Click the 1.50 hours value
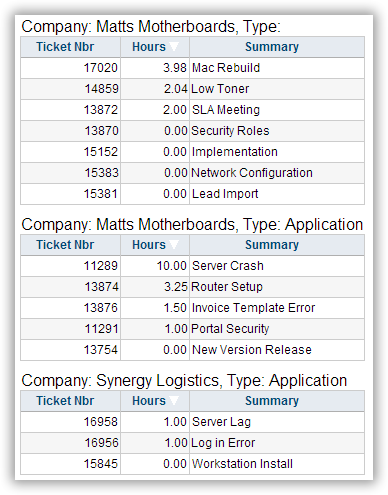 point(175,308)
